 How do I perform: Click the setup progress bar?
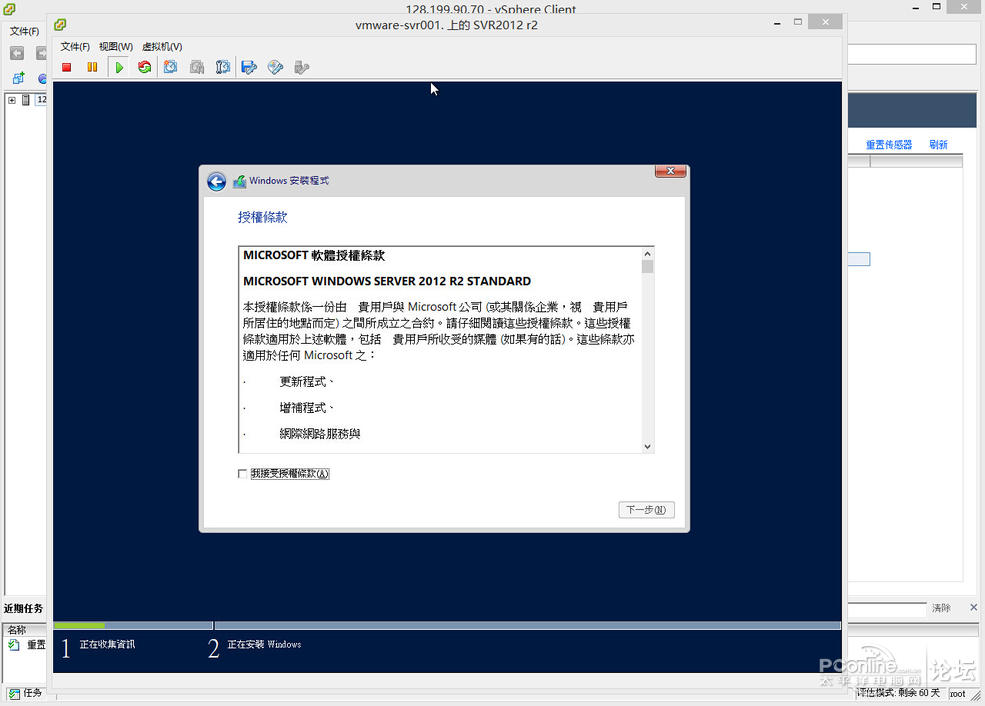447,626
